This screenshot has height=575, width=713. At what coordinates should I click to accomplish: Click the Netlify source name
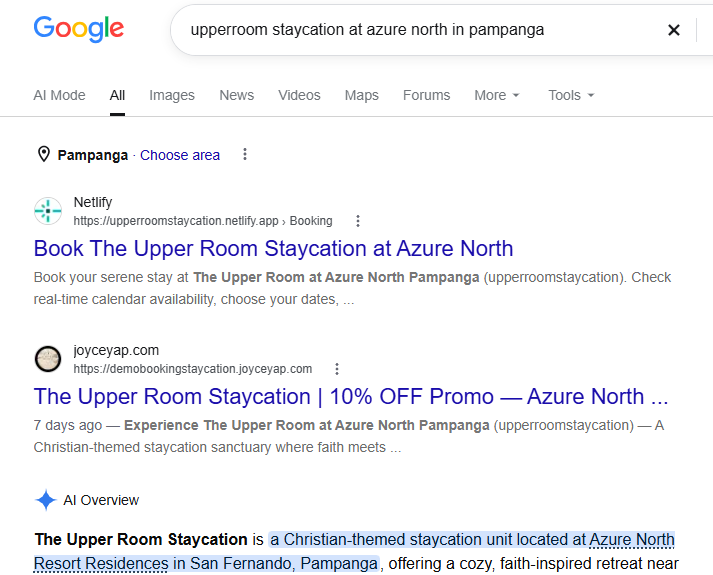pos(93,202)
